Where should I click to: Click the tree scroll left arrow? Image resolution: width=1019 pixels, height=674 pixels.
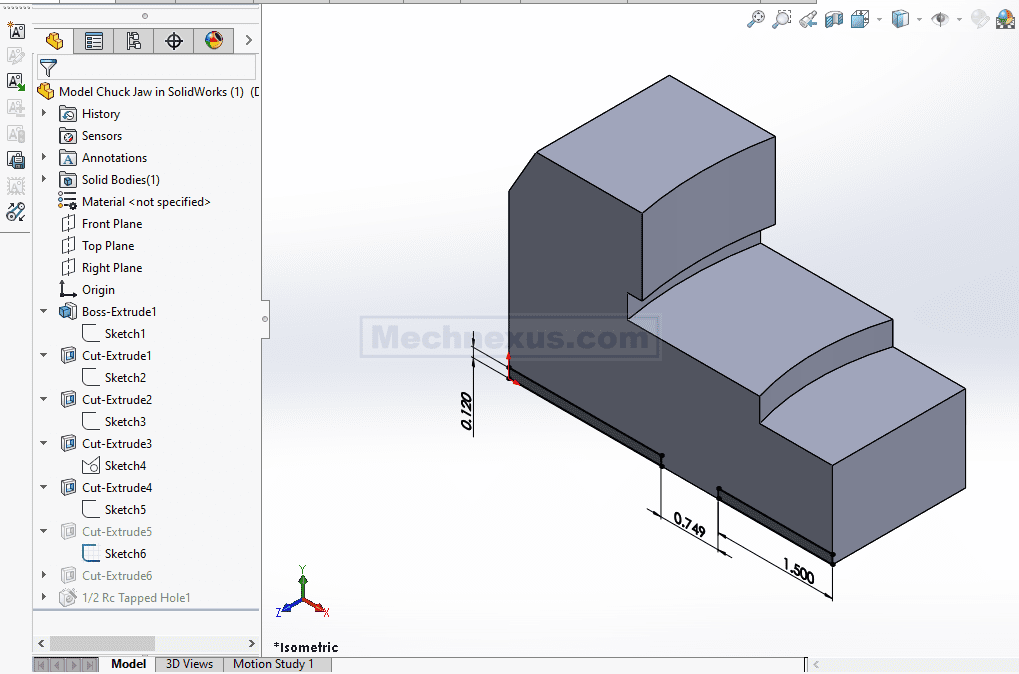(x=42, y=643)
